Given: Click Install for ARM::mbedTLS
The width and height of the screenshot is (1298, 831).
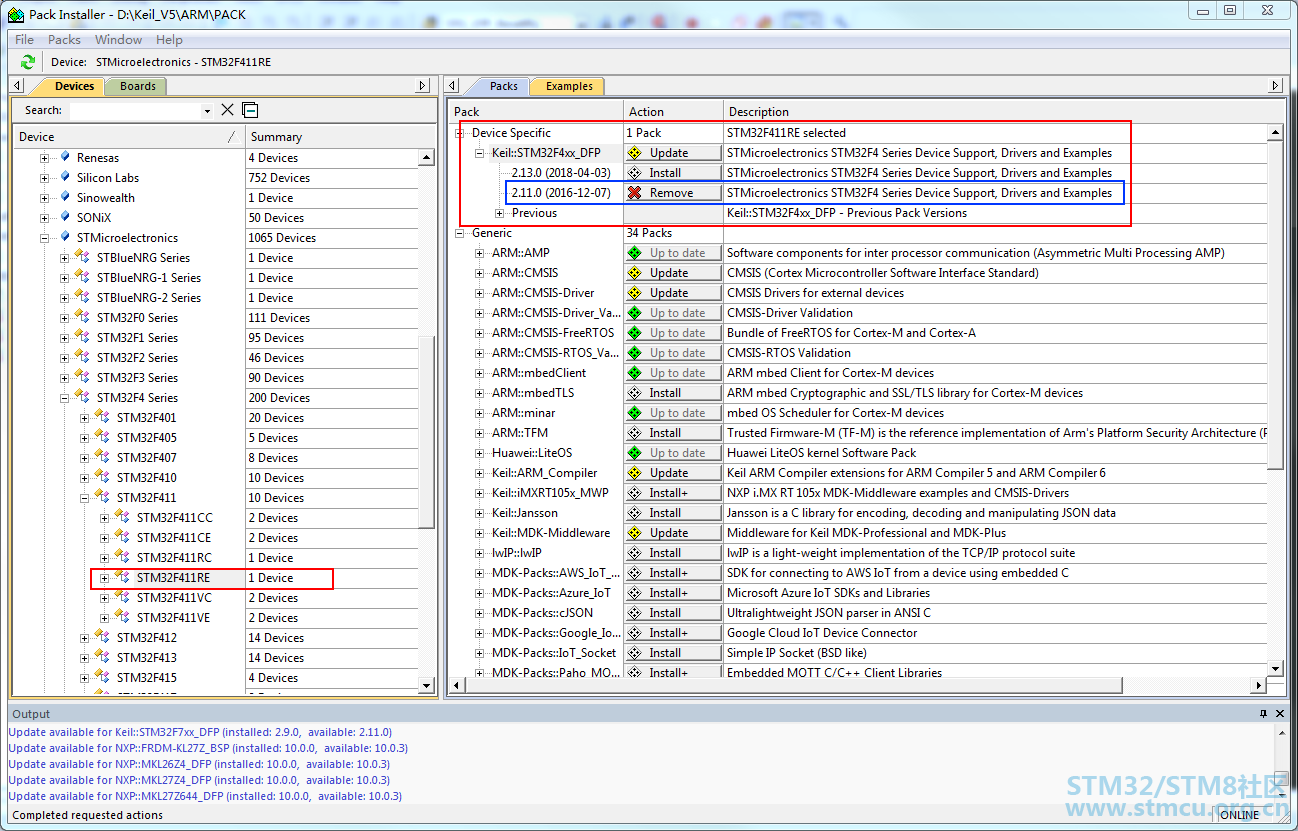Looking at the screenshot, I should [673, 393].
